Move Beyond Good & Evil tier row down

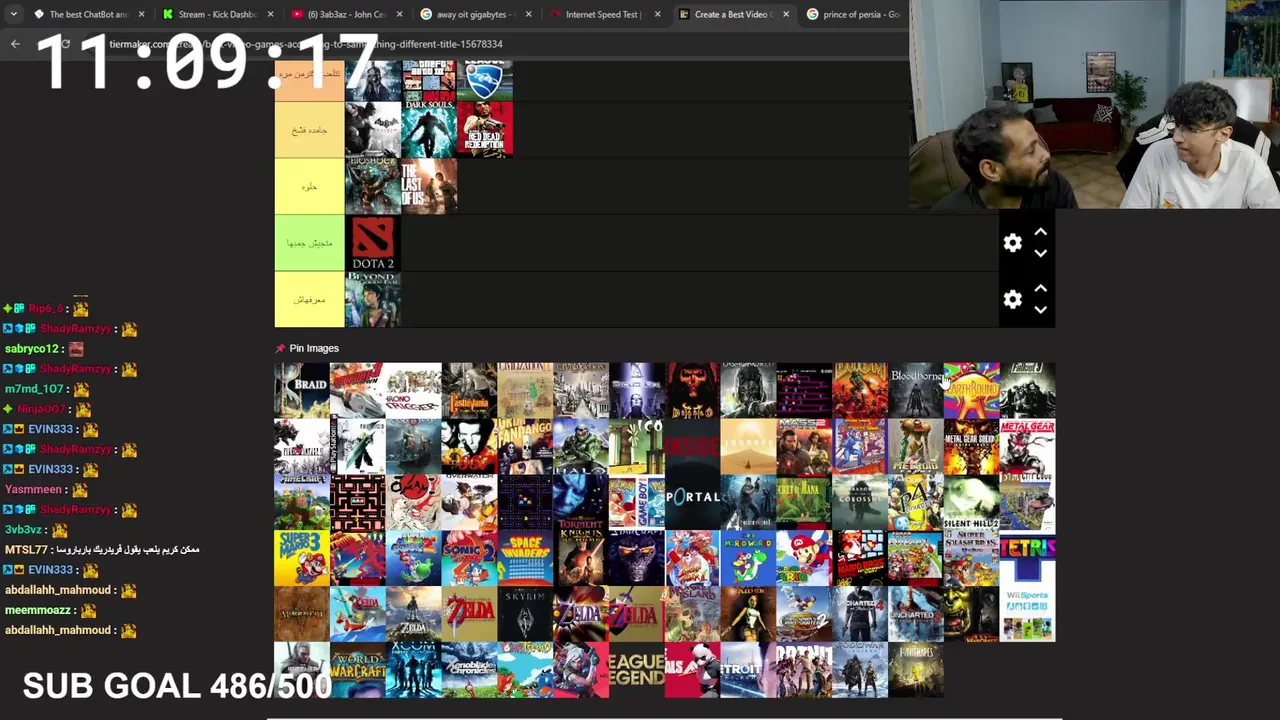[1040, 310]
